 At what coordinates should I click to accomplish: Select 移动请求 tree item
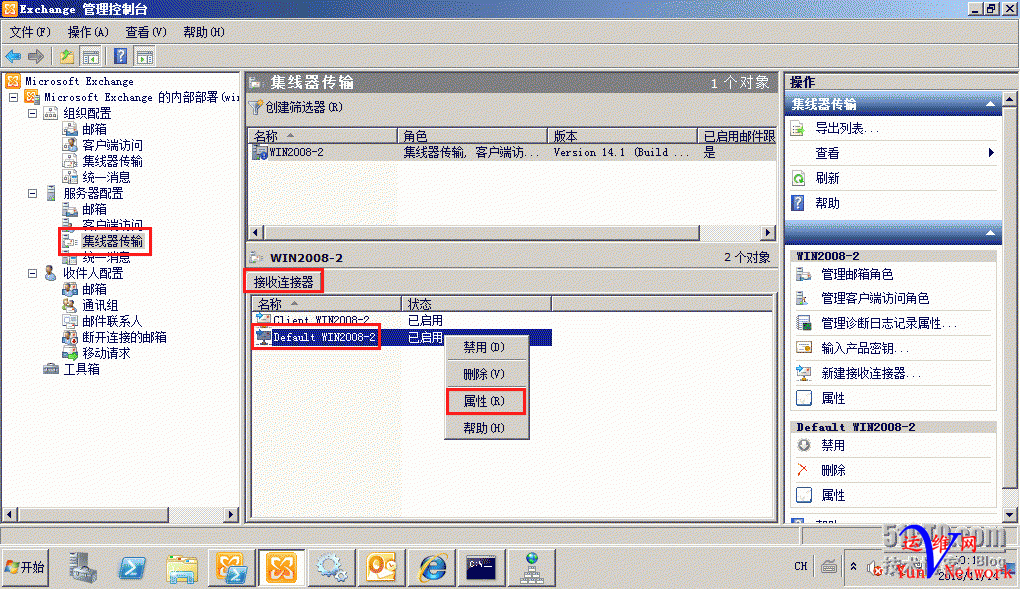pos(106,353)
